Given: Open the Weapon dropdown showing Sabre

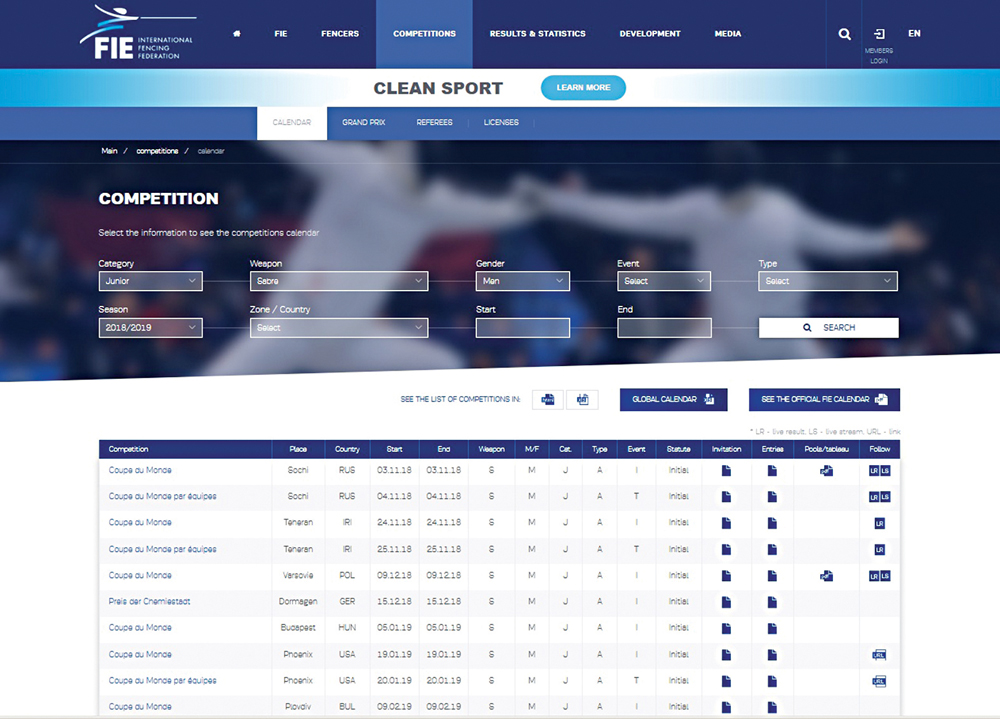Looking at the screenshot, I should point(338,282).
